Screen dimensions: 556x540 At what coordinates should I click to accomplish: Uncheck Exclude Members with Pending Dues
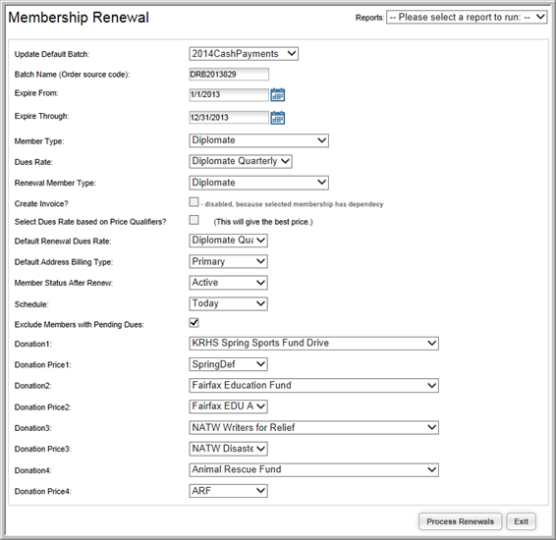(194, 322)
